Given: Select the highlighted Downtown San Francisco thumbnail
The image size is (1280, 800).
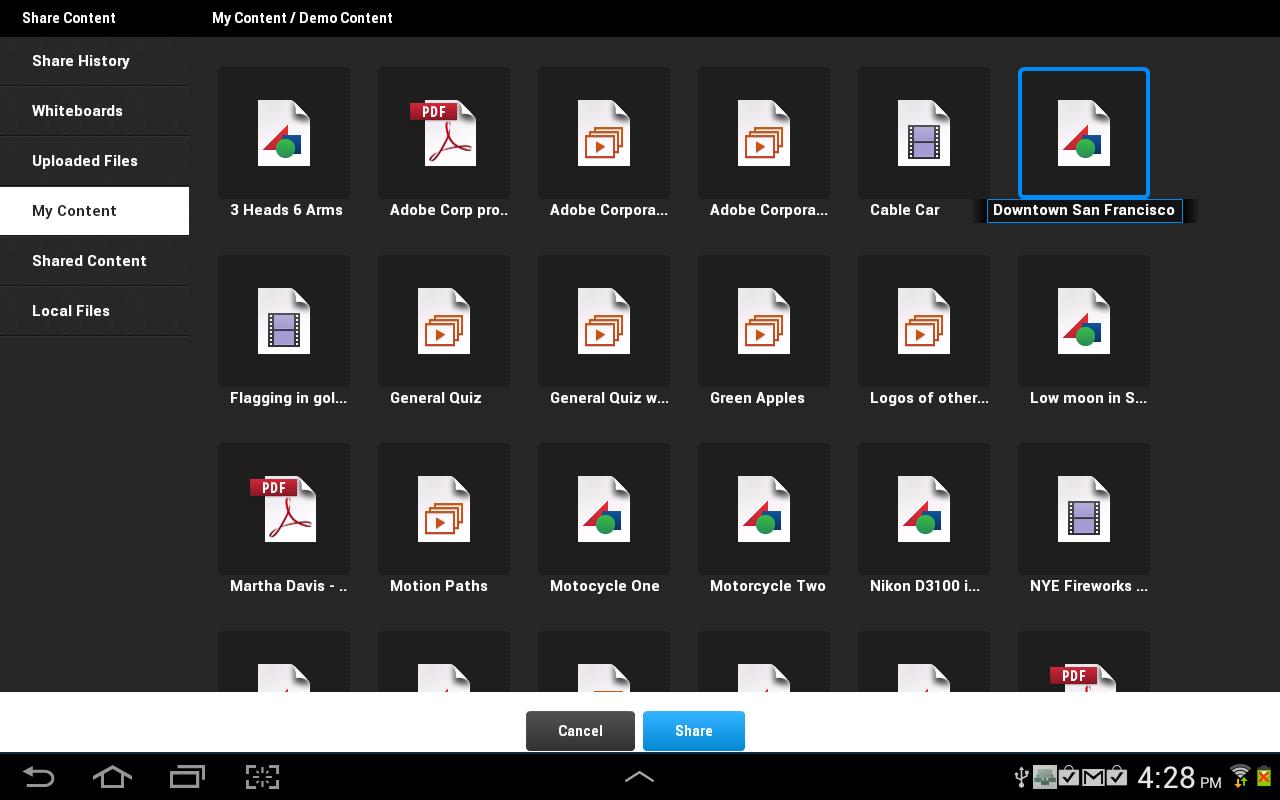Looking at the screenshot, I should click(x=1083, y=133).
